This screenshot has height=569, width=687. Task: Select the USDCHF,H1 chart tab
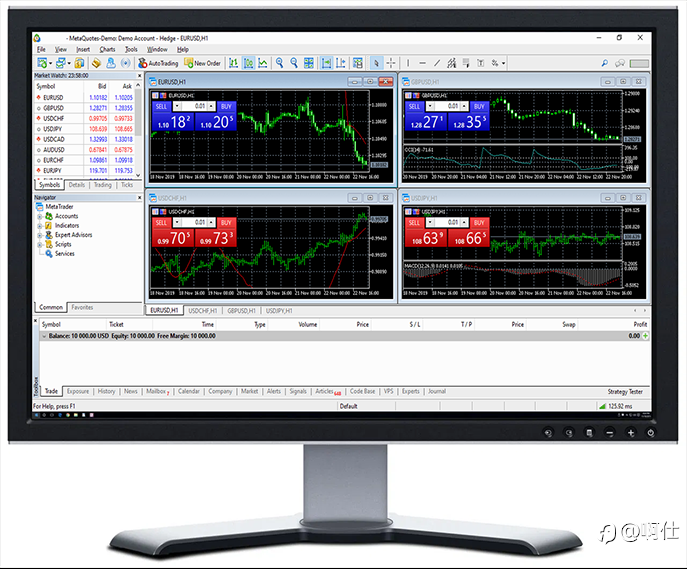[x=202, y=311]
